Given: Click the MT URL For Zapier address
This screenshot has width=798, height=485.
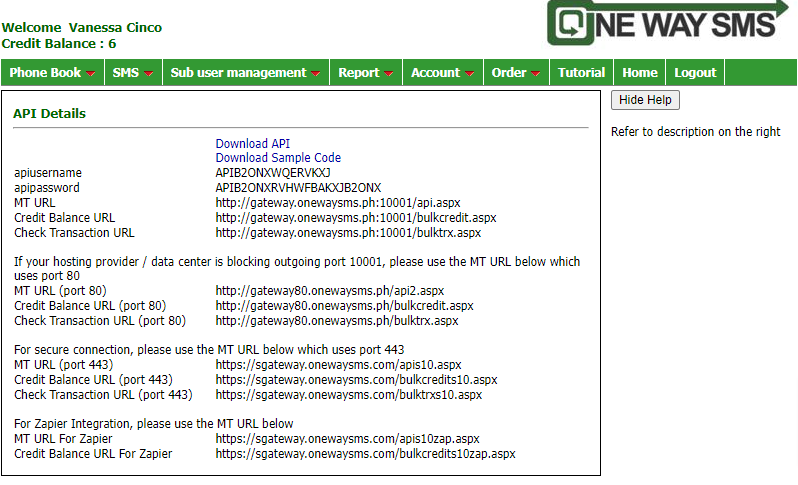Looking at the screenshot, I should click(347, 439).
